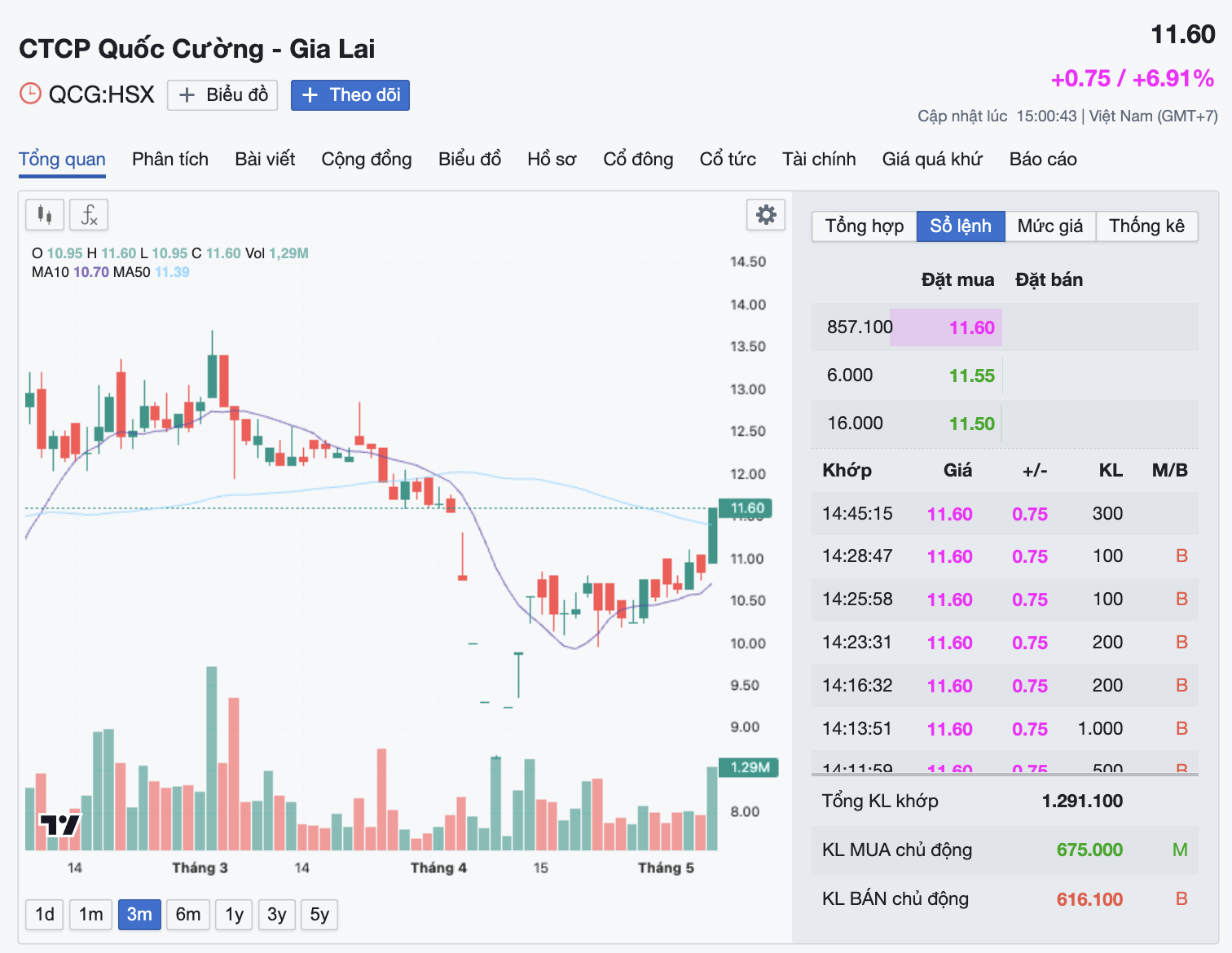The height and width of the screenshot is (953, 1232).
Task: Select the Sổ lệnh panel tab
Action: click(961, 226)
